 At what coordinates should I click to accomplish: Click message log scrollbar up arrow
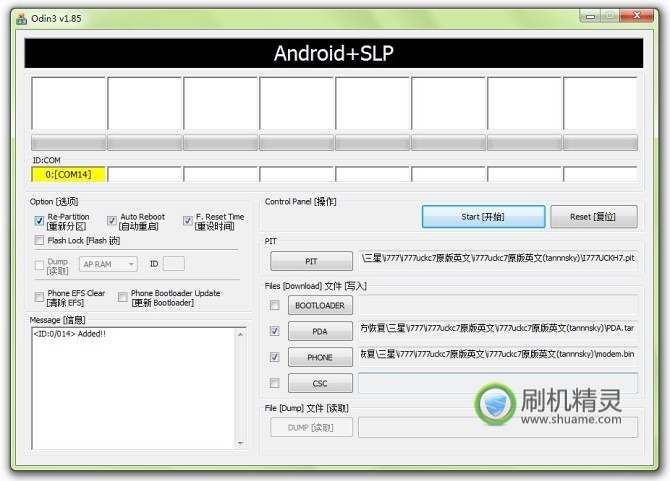(x=241, y=334)
